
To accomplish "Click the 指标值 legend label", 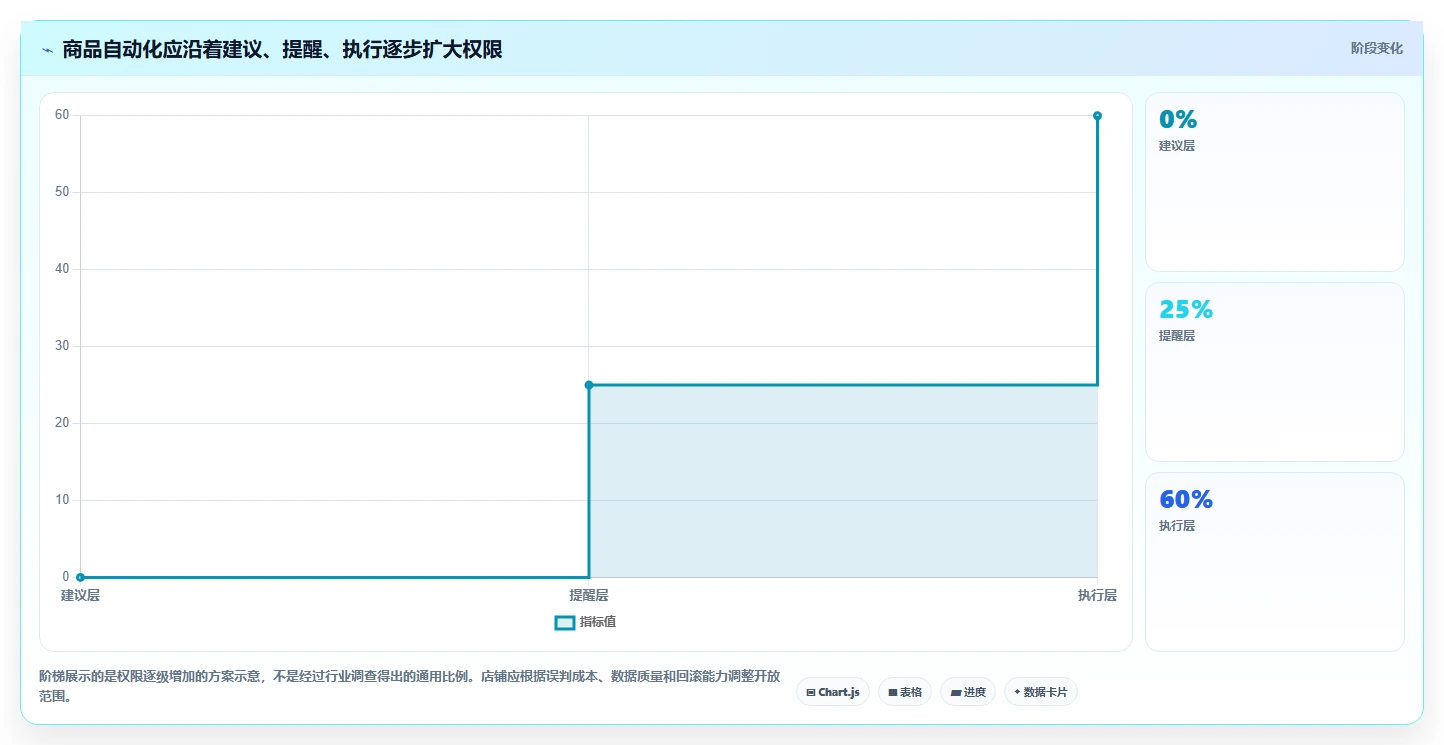I will [x=598, y=622].
